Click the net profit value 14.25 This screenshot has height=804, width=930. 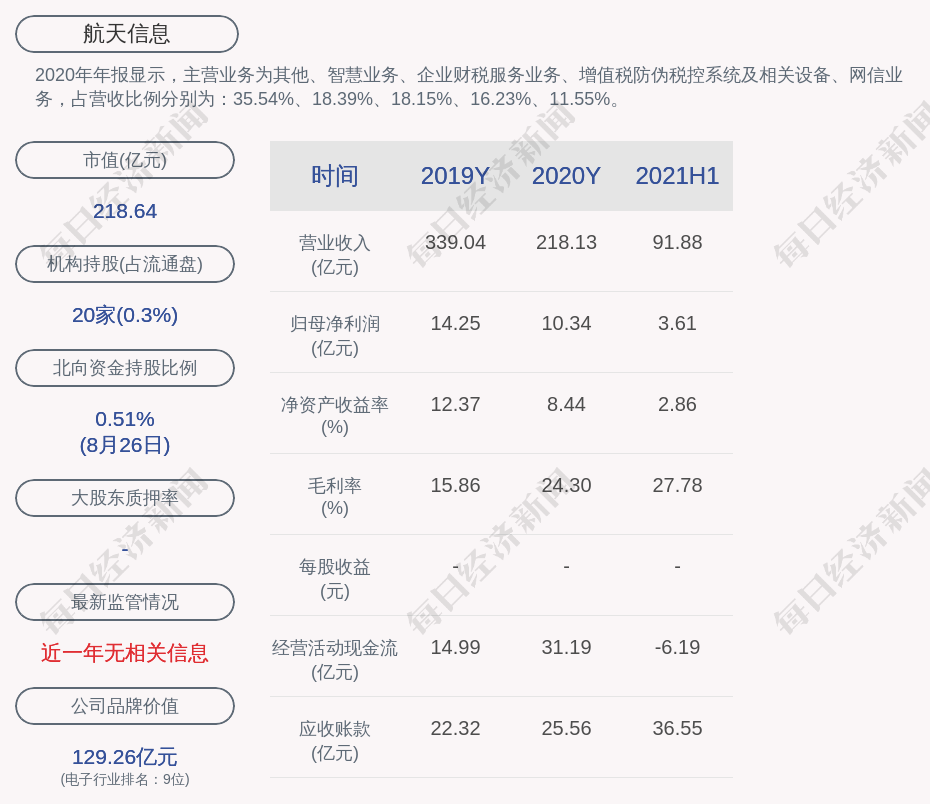click(456, 324)
